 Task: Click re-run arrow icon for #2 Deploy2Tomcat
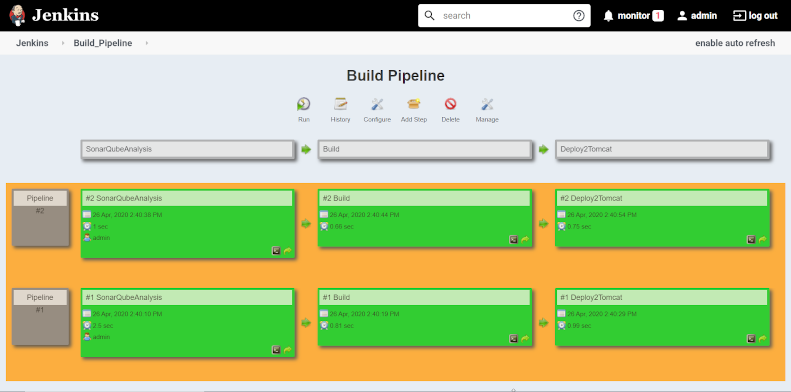click(763, 240)
